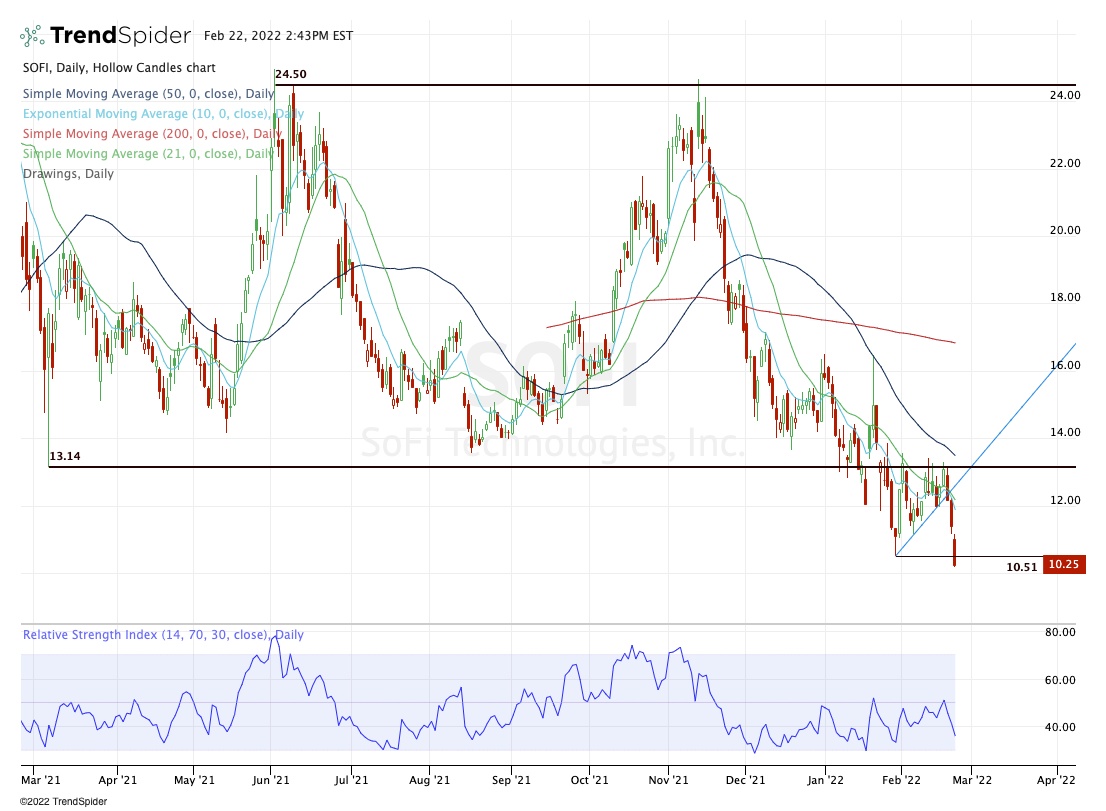Image resolution: width=1106 pixels, height=811 pixels.
Task: Toggle the Simple Moving Average 200 legend entry
Action: [x=151, y=134]
